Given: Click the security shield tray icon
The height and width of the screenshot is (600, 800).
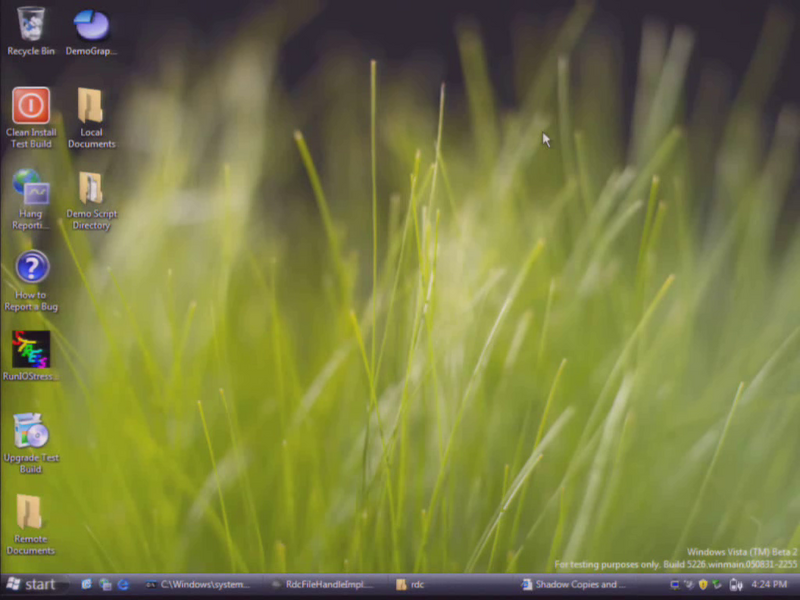Looking at the screenshot, I should (703, 585).
